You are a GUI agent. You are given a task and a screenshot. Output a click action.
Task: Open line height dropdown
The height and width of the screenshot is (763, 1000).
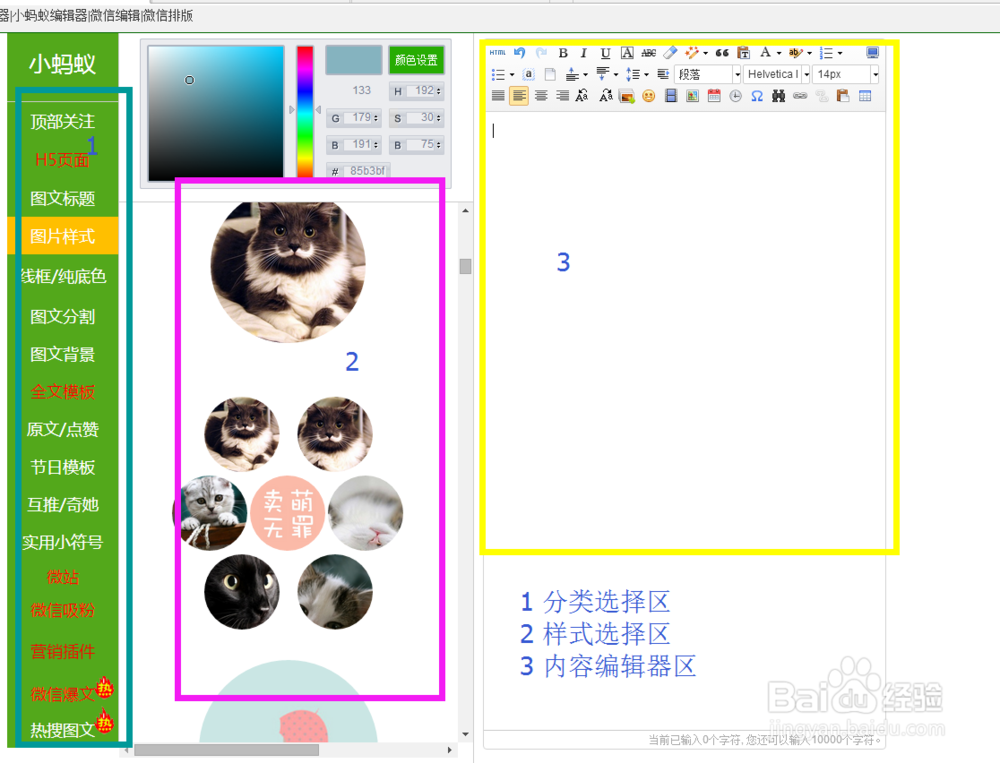[646, 75]
